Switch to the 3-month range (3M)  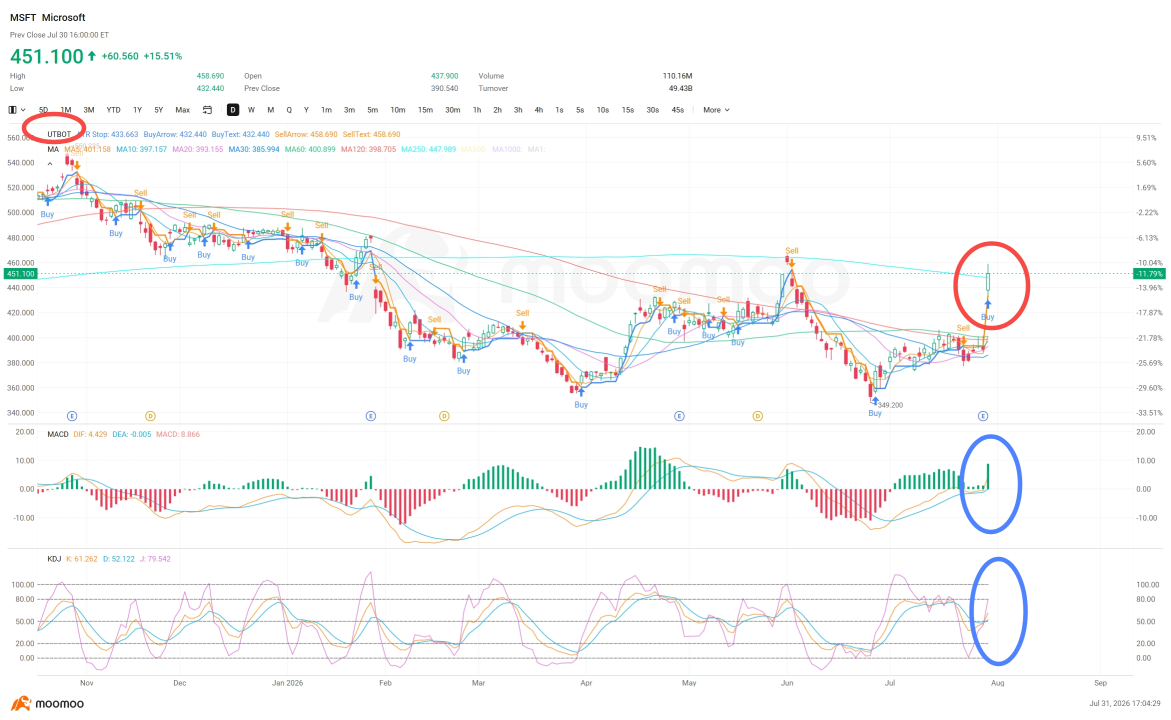pos(89,110)
